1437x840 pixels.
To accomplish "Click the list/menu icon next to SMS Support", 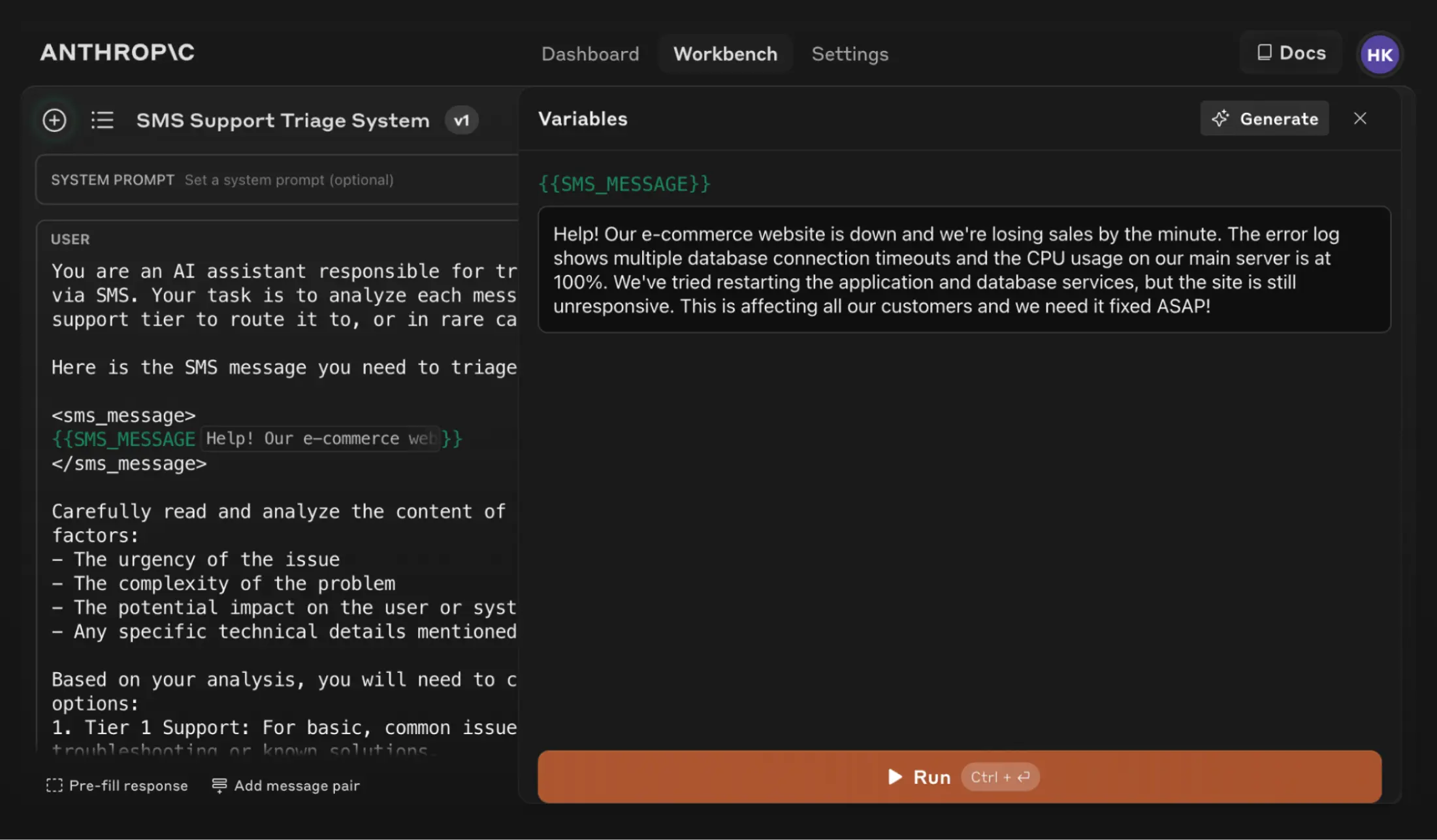I will tap(102, 119).
